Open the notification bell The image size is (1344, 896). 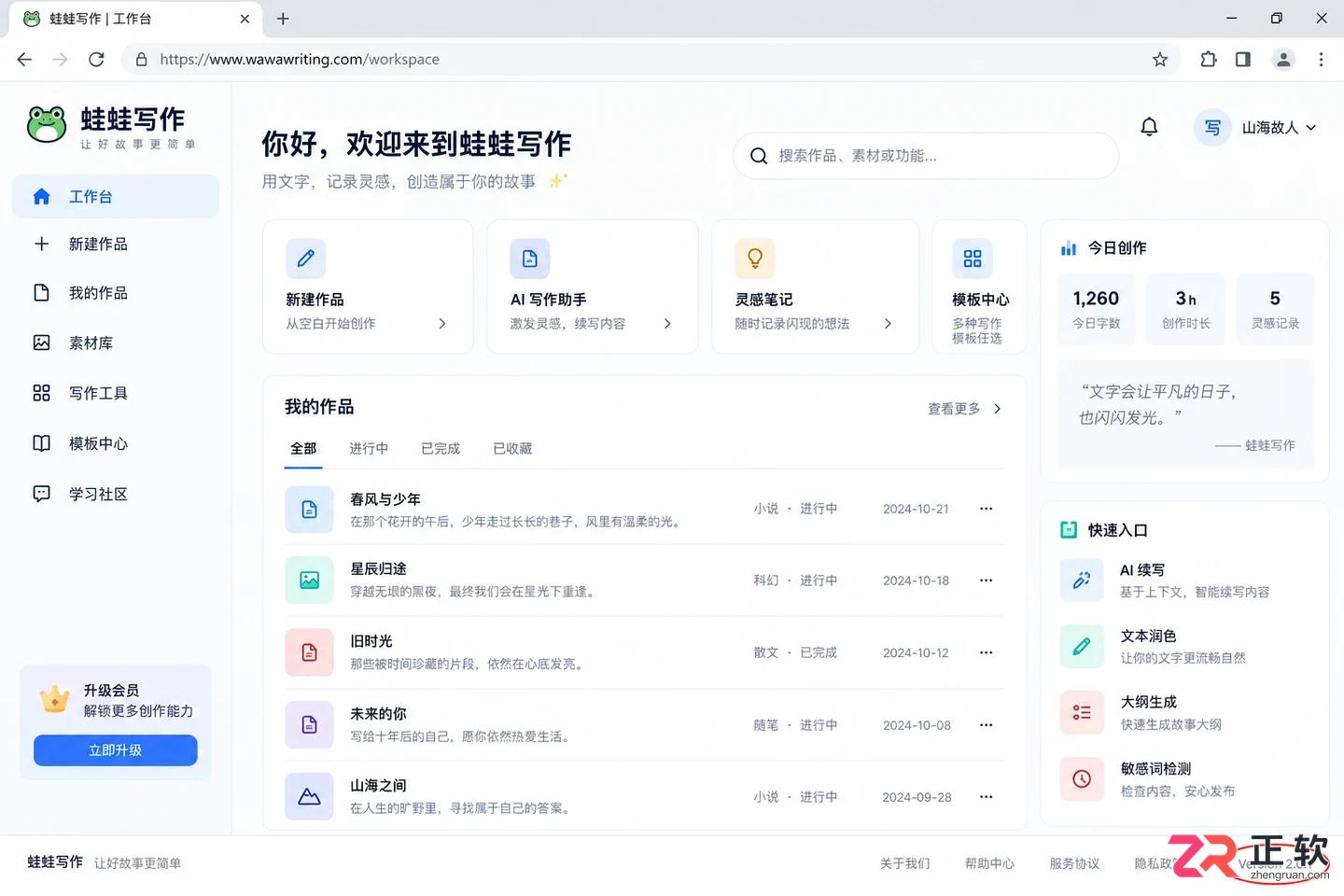[1149, 127]
